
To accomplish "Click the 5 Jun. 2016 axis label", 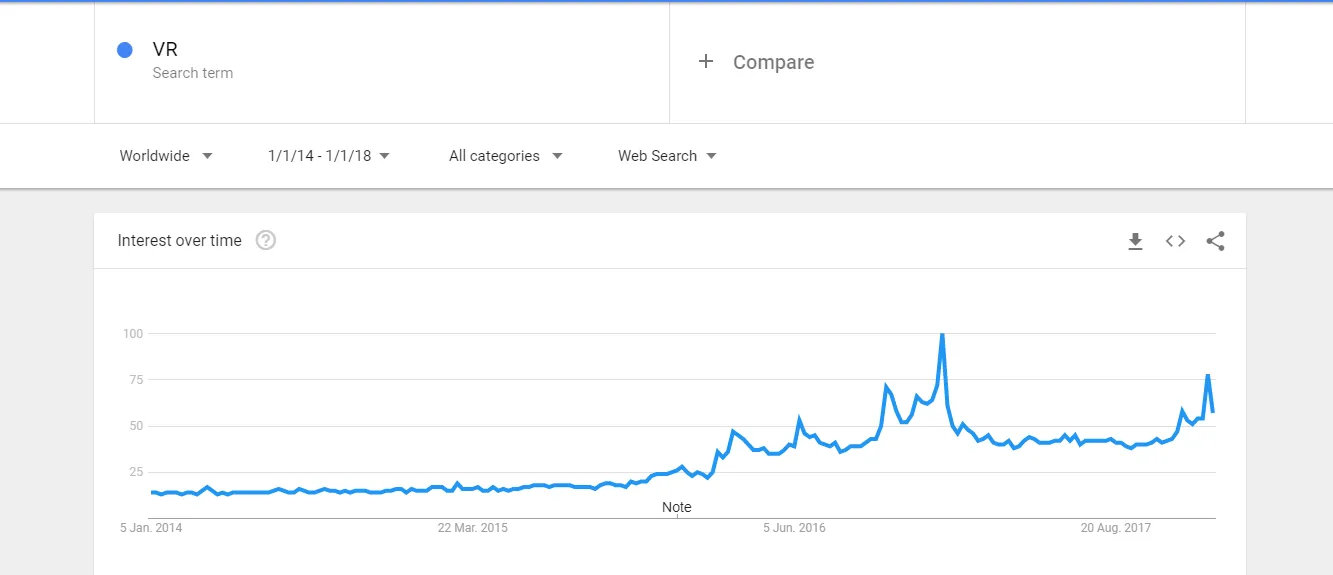I will tap(794, 528).
